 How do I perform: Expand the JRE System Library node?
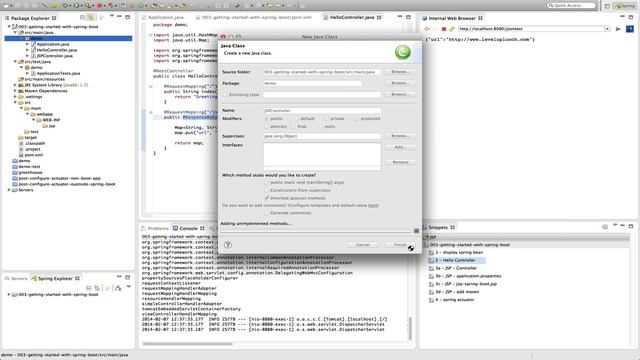tap(15, 85)
